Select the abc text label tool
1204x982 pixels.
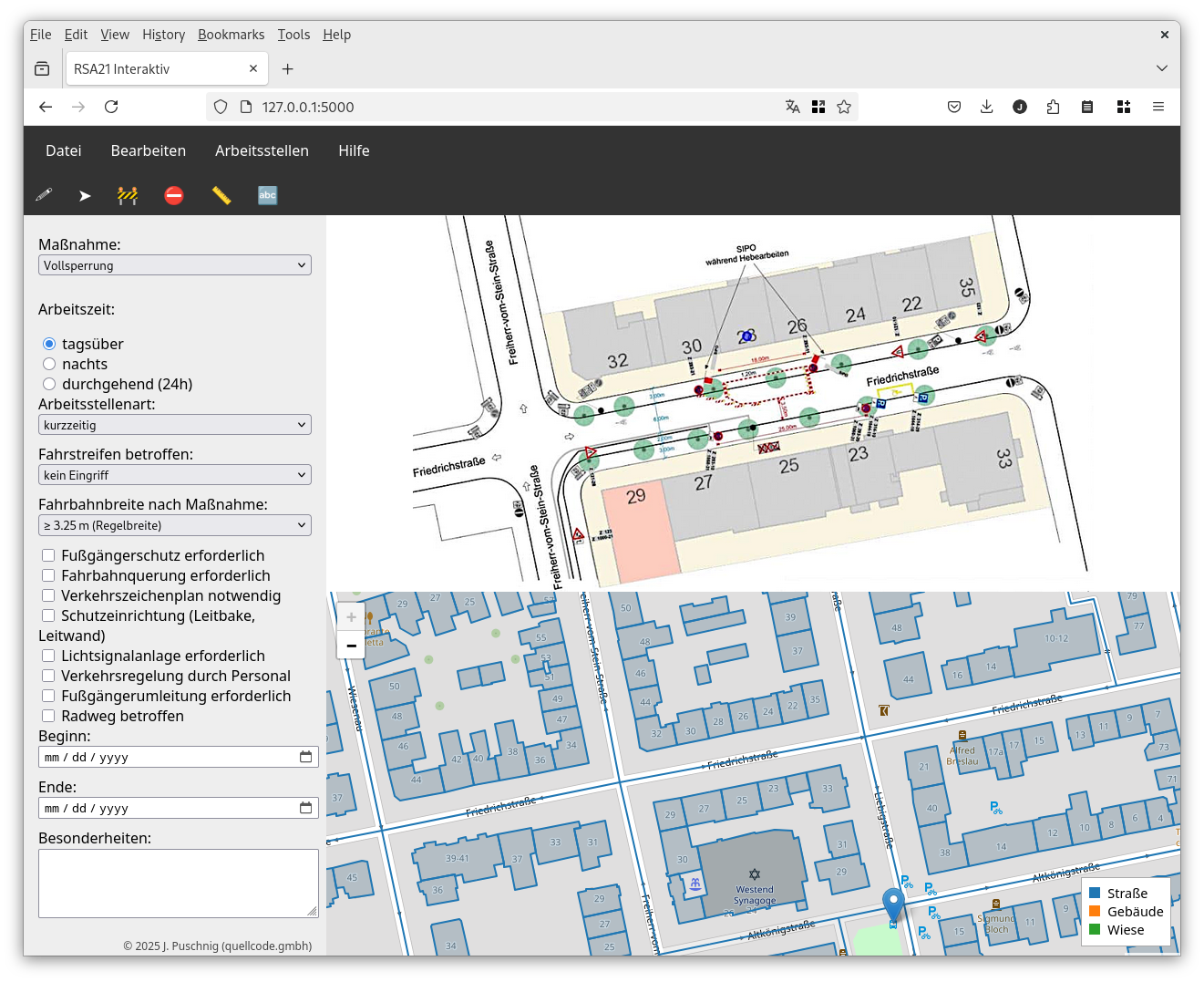click(267, 195)
